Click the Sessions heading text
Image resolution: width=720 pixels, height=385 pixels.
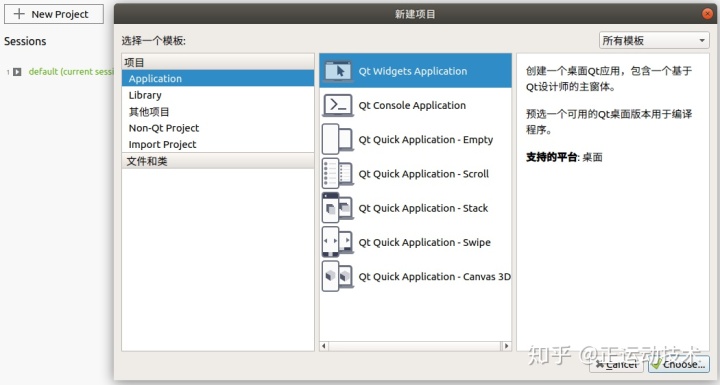point(25,41)
